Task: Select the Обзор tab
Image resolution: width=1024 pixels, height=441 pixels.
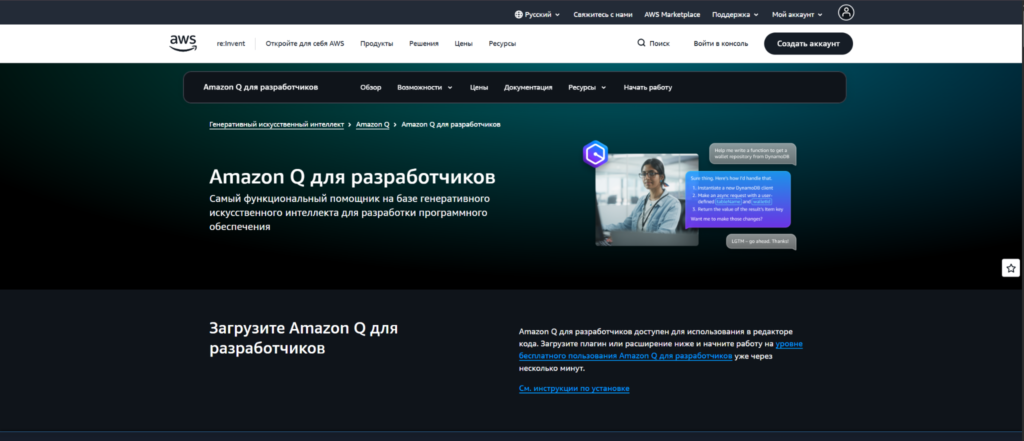Action: tap(370, 87)
